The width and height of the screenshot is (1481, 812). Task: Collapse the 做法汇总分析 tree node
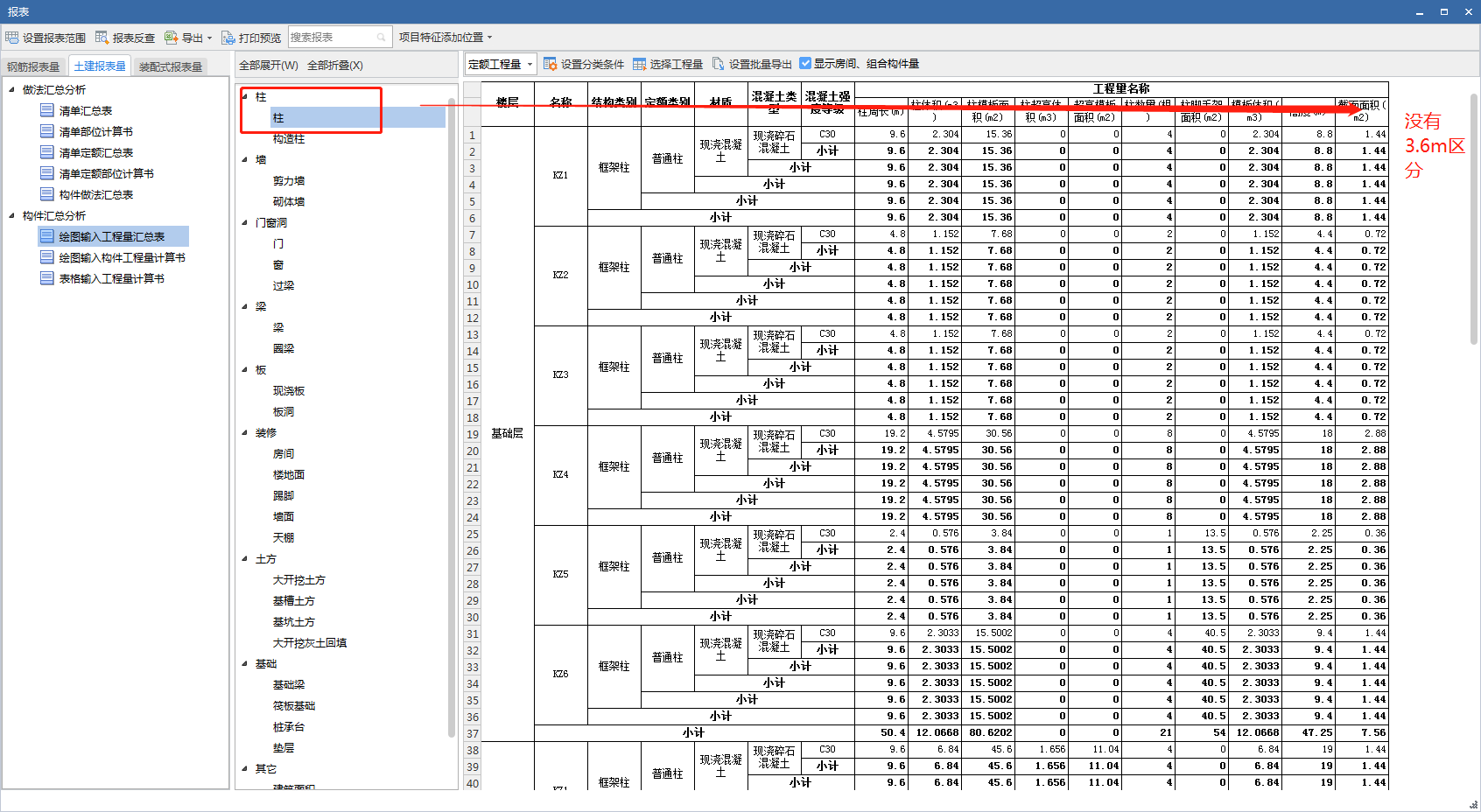[x=11, y=89]
